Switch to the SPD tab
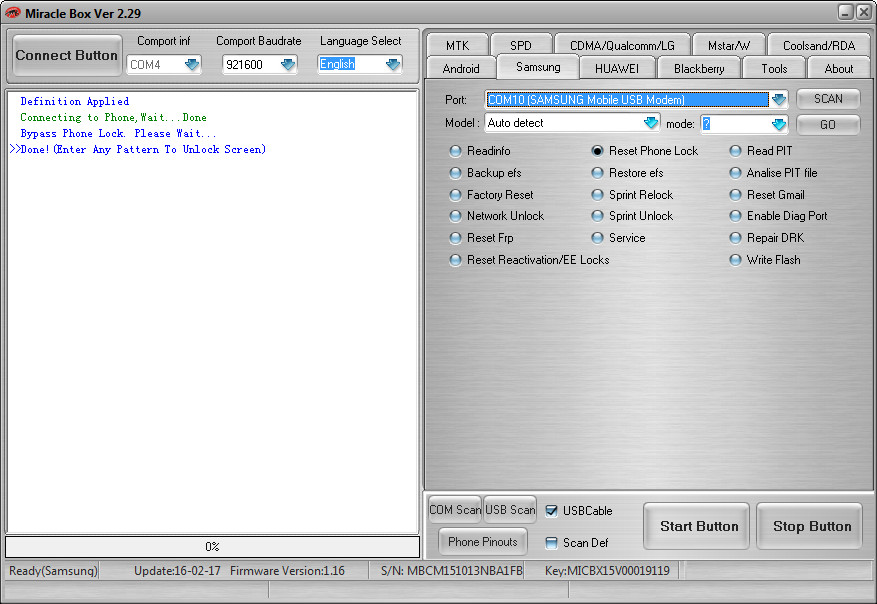The image size is (877, 604). [x=521, y=45]
